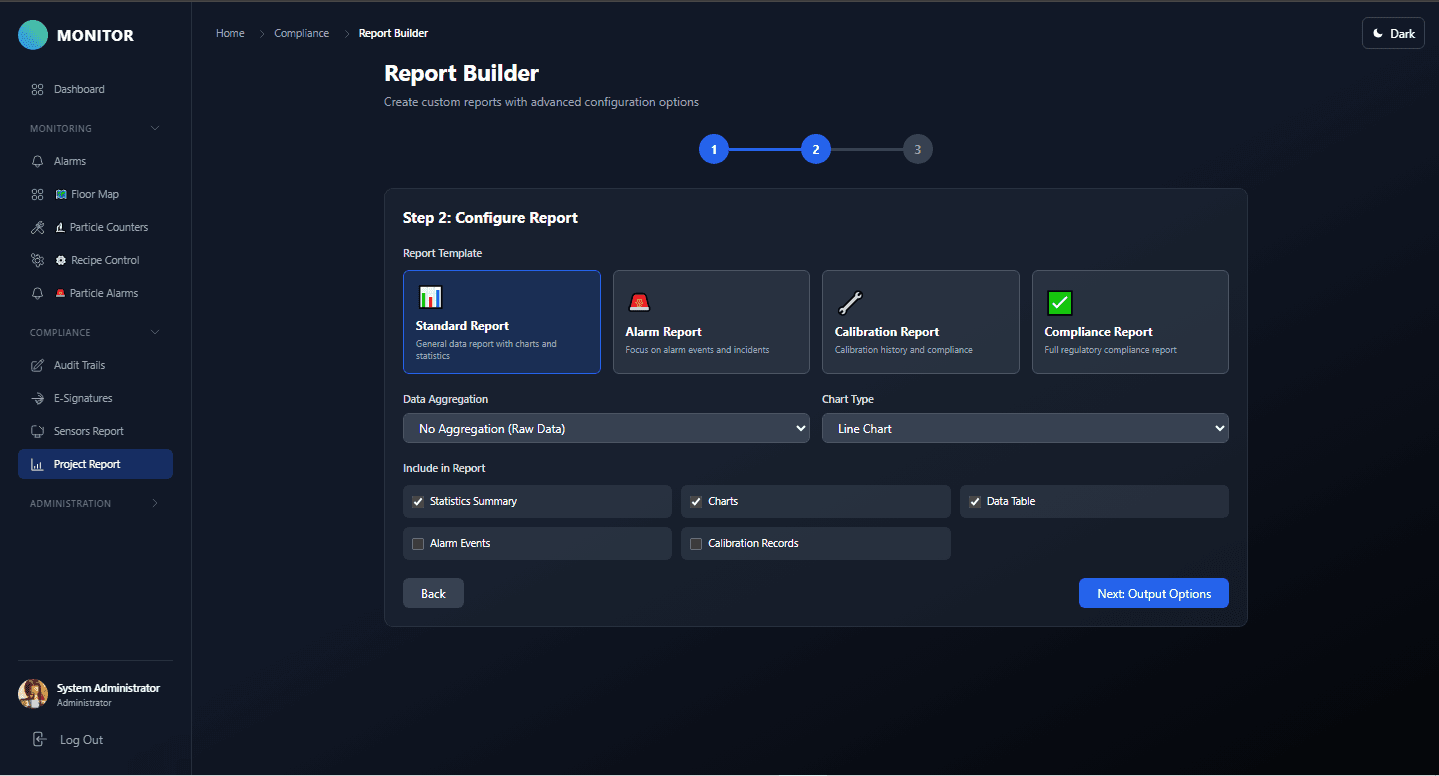
Task: Open Sensors Report in the sidebar
Action: point(95,431)
